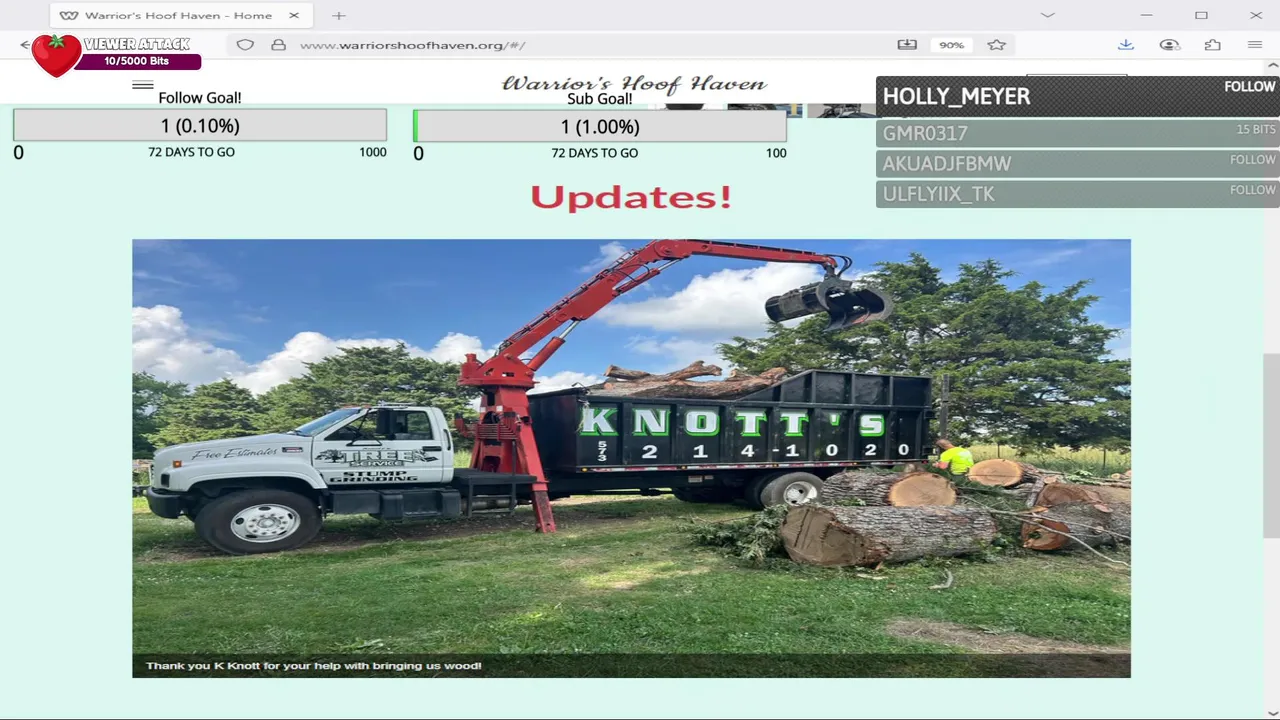Click '72 DAYS TO GO' under Sub Goal

click(594, 153)
